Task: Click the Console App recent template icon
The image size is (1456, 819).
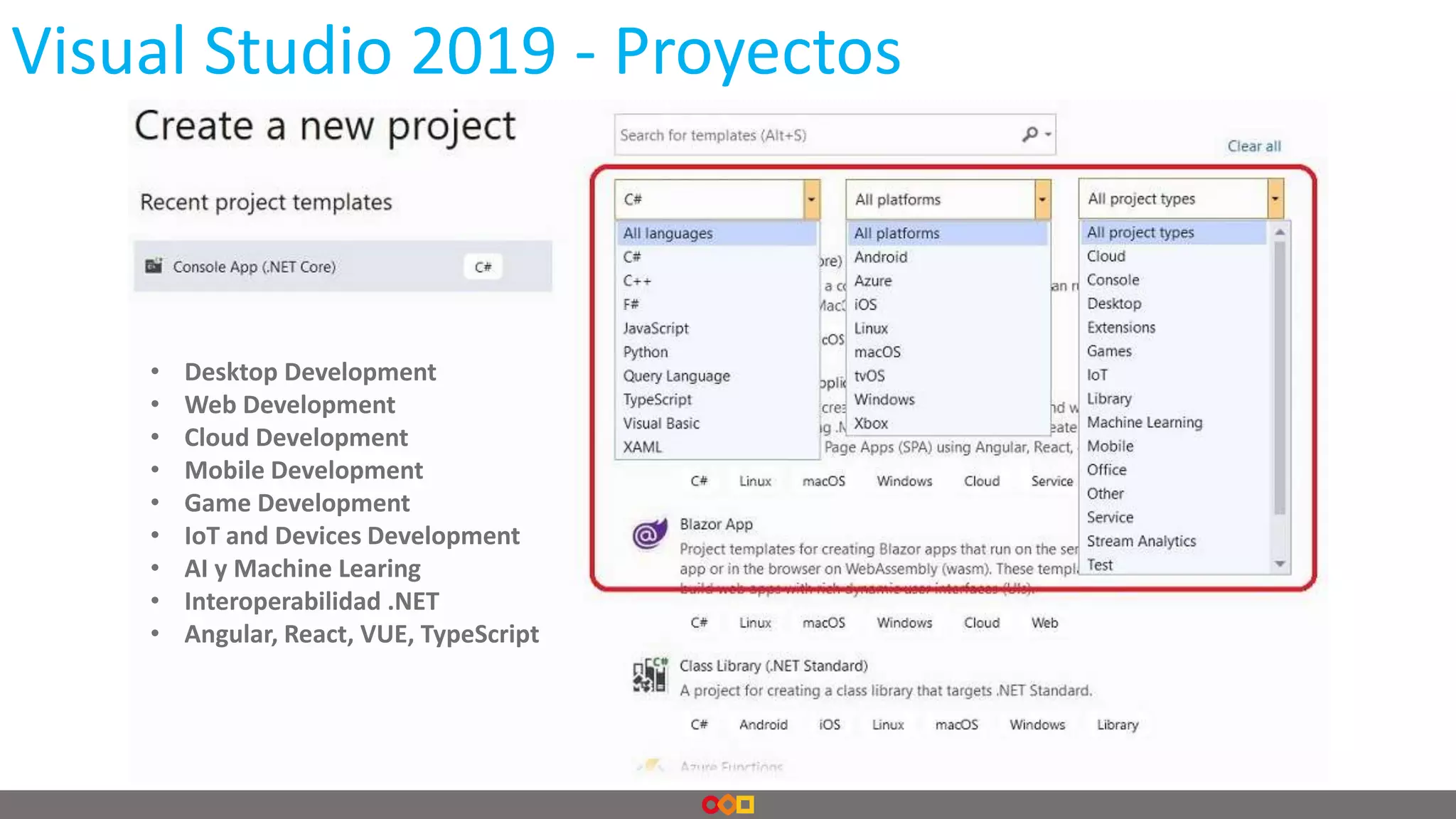Action: coord(154,266)
